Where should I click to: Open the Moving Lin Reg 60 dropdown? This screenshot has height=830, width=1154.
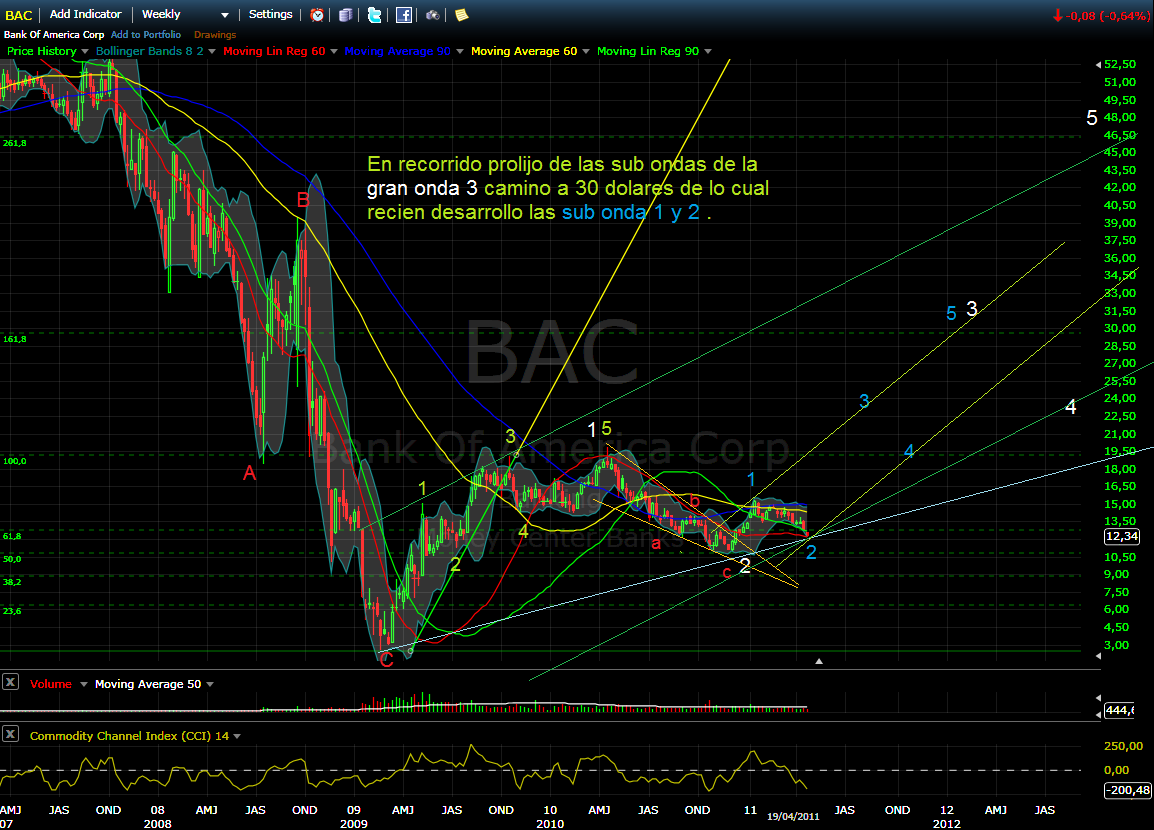click(x=333, y=52)
